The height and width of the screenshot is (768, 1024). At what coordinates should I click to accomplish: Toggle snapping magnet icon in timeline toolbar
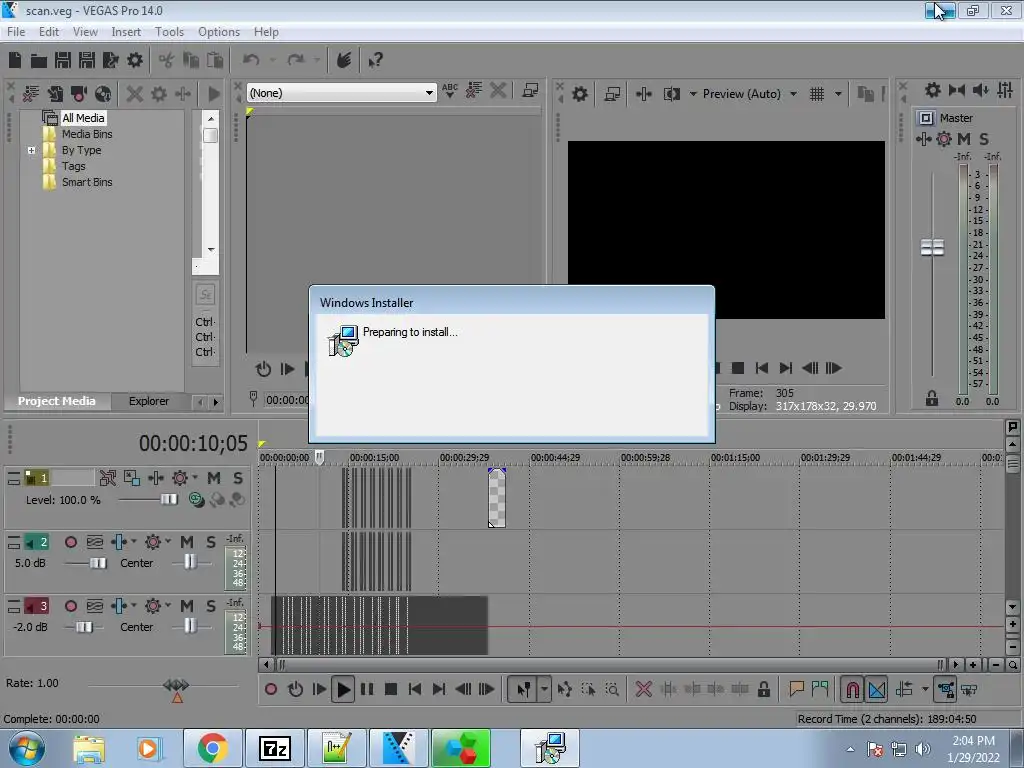pyautogui.click(x=852, y=689)
